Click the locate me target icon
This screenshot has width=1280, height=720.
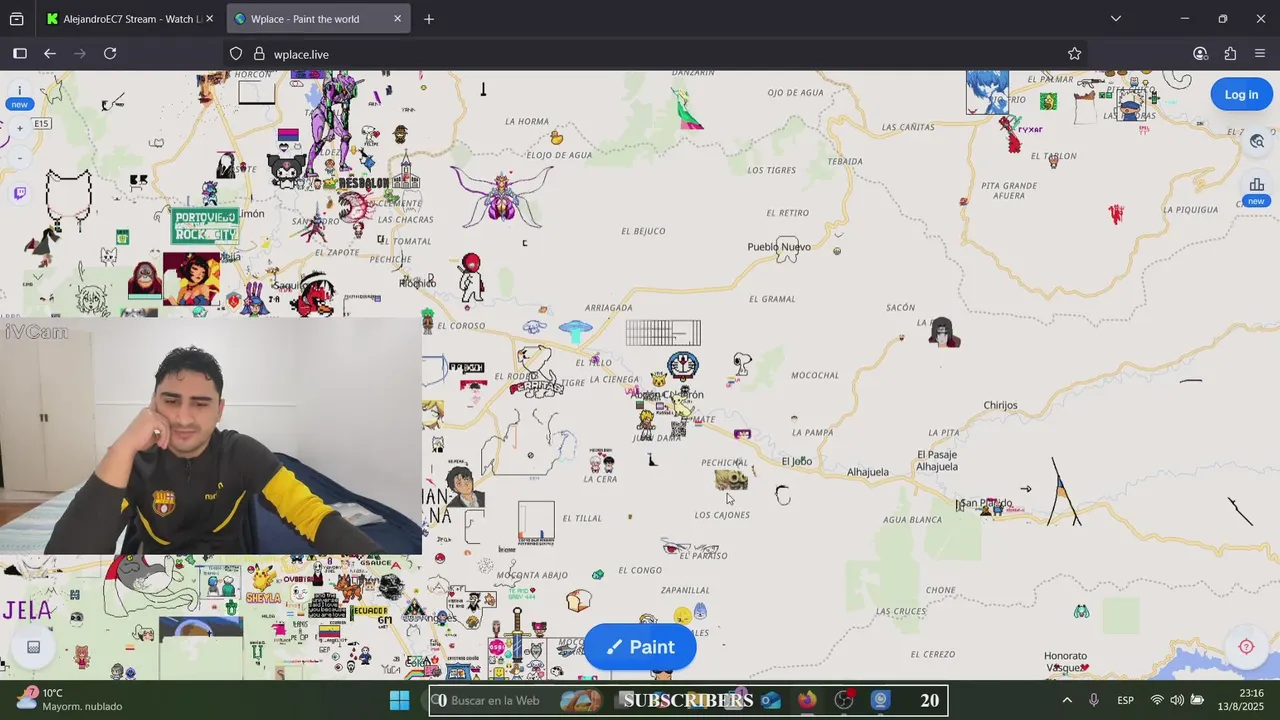pyautogui.click(x=1246, y=646)
